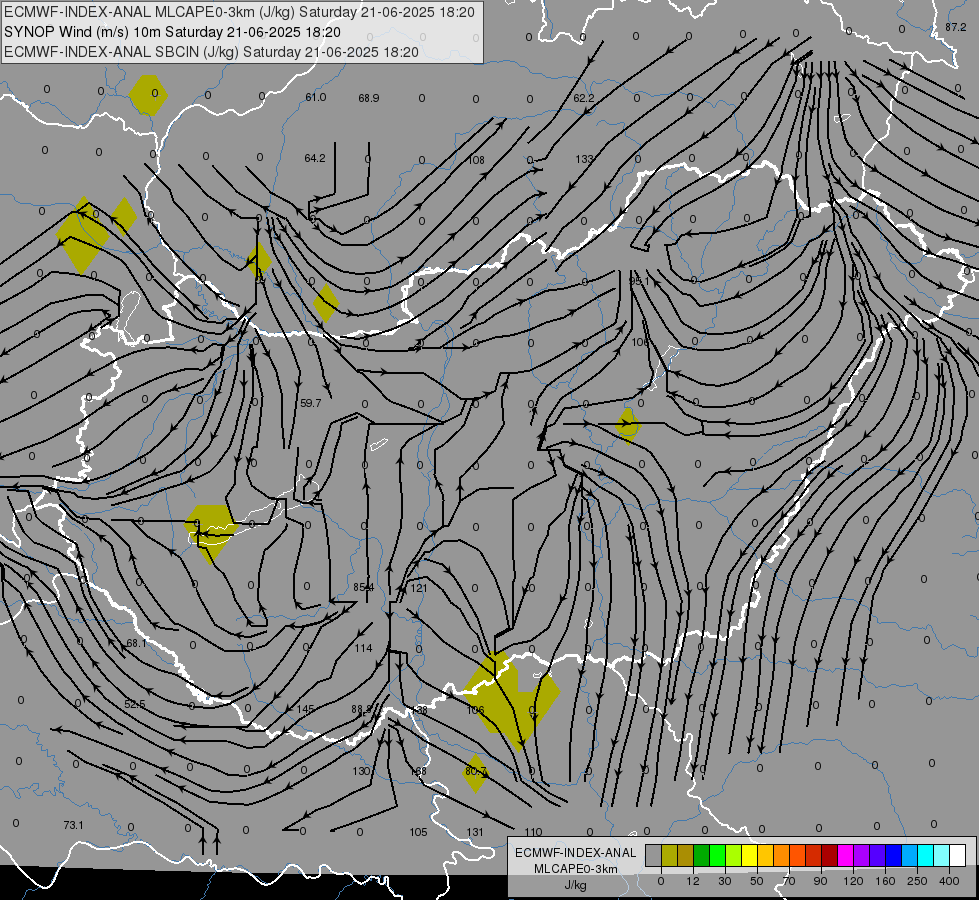Click the 'ECMWF-INDEX-ANAL SBCIN (J/kg)' header line

click(211, 52)
